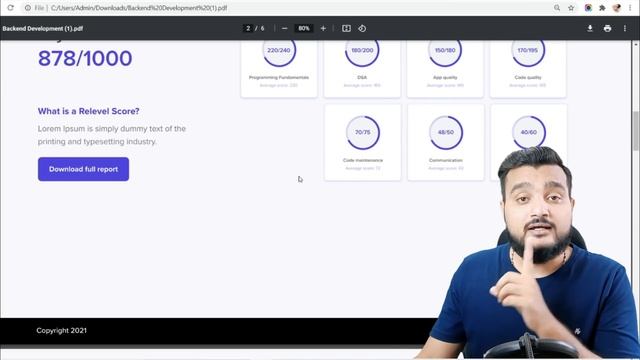The width and height of the screenshot is (640, 360).
Task: Zoom out the PDF with minus button
Action: tap(284, 28)
